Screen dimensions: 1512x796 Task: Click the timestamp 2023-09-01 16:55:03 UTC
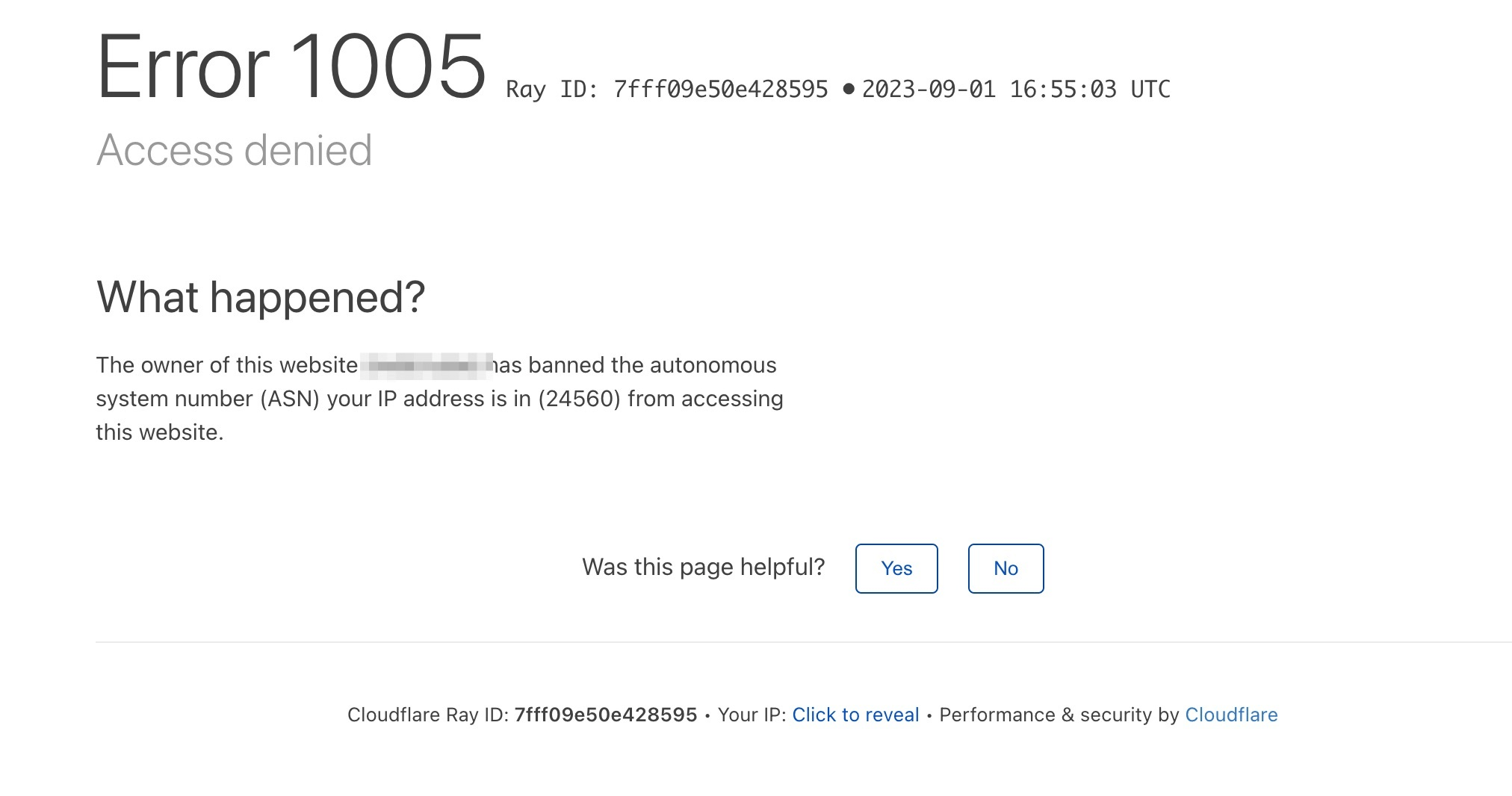click(x=1016, y=89)
